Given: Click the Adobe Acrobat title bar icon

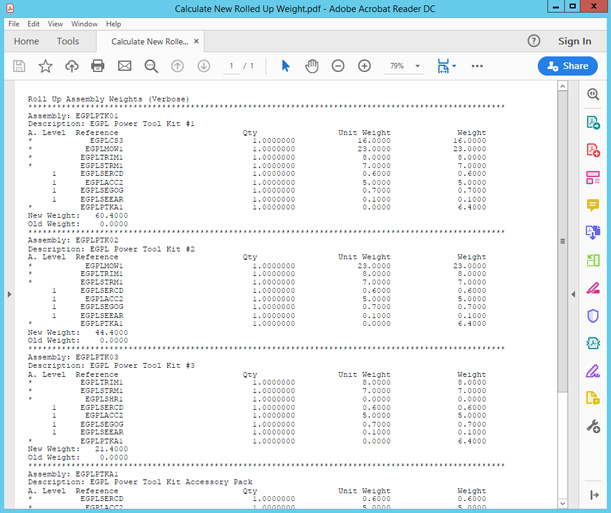Looking at the screenshot, I should (10, 8).
